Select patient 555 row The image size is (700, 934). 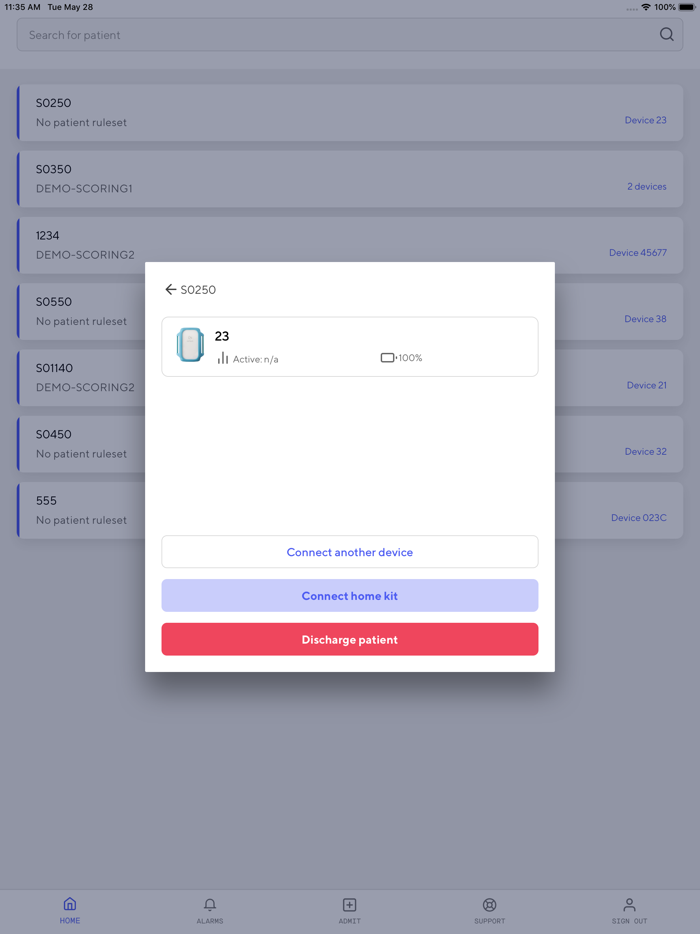pyautogui.click(x=80, y=510)
